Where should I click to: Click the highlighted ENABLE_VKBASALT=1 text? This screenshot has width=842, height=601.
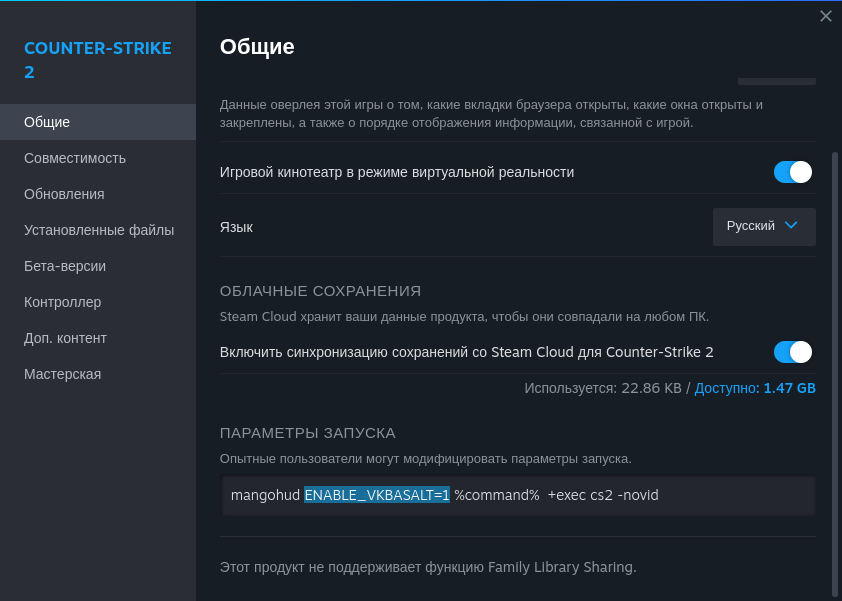click(377, 495)
